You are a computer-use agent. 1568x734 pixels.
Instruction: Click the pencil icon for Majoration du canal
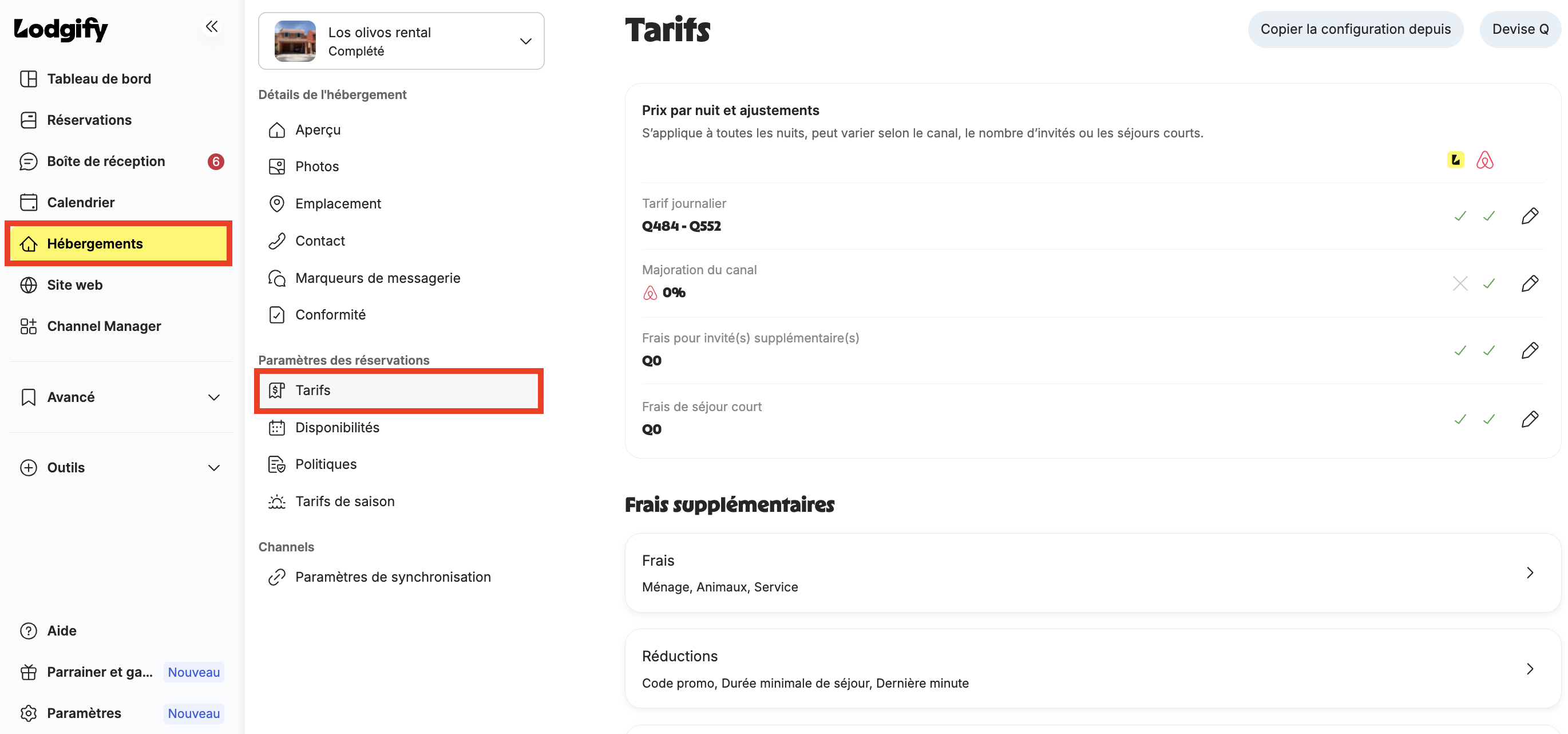coord(1530,283)
